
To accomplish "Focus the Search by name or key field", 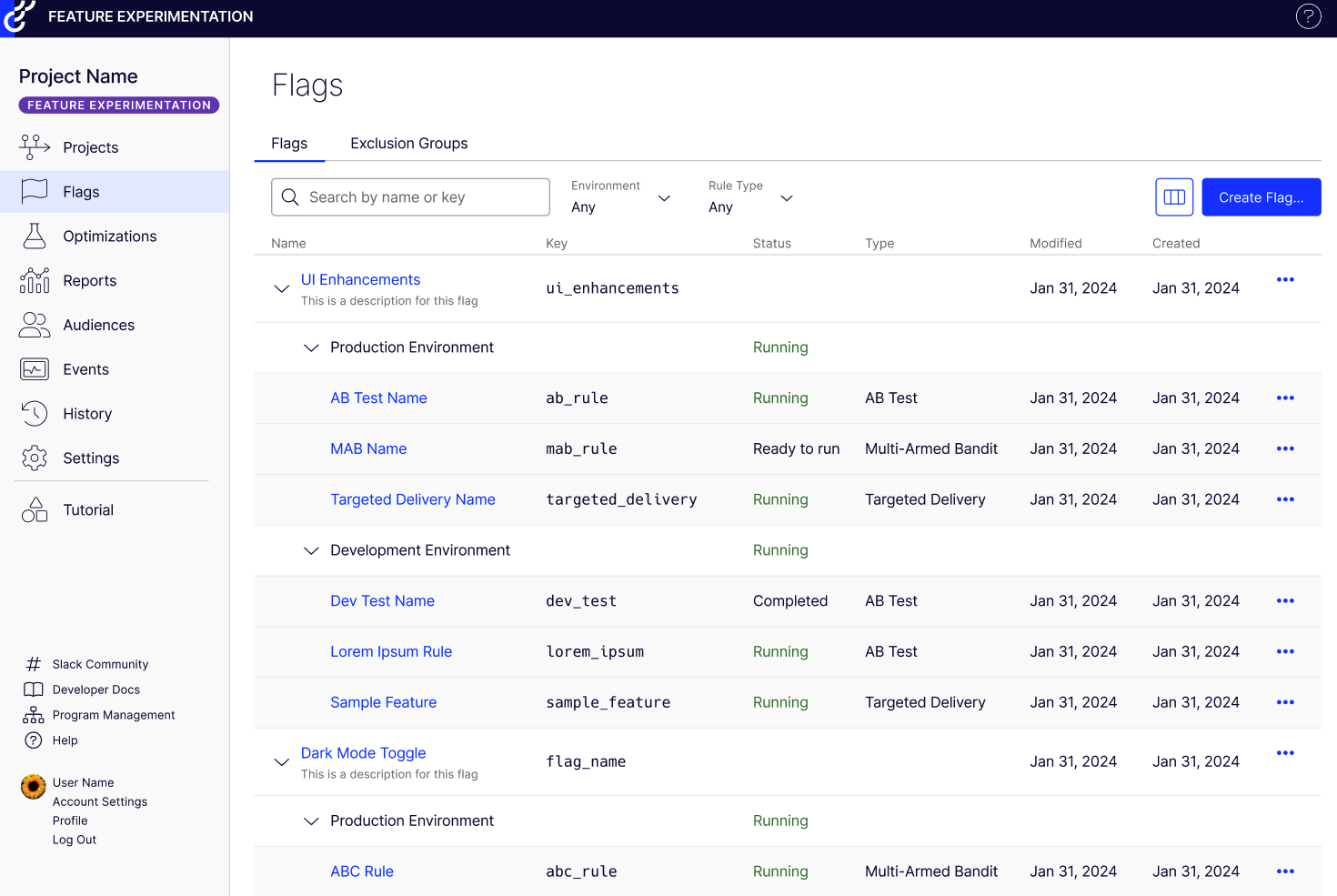I will click(x=410, y=197).
